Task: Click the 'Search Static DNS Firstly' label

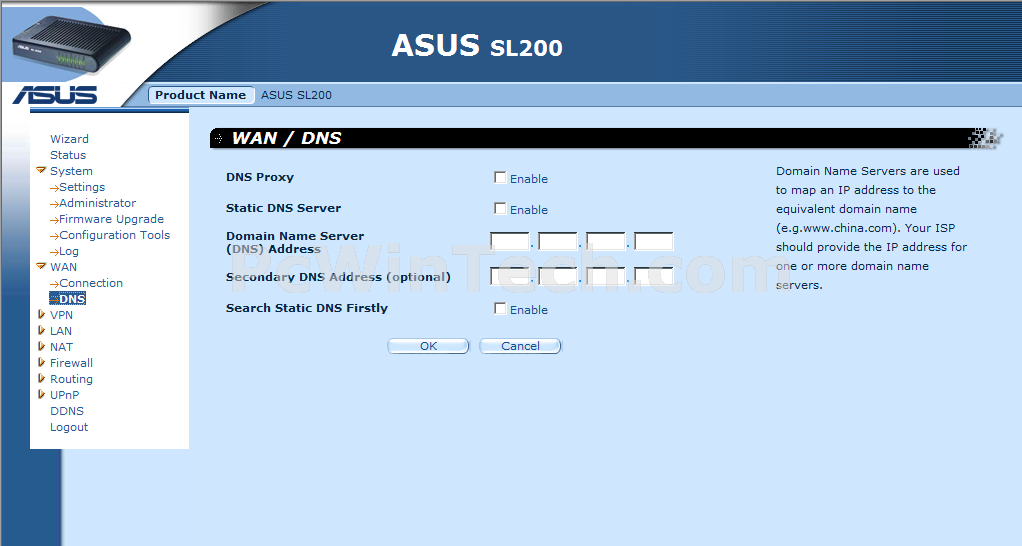Action: [306, 308]
